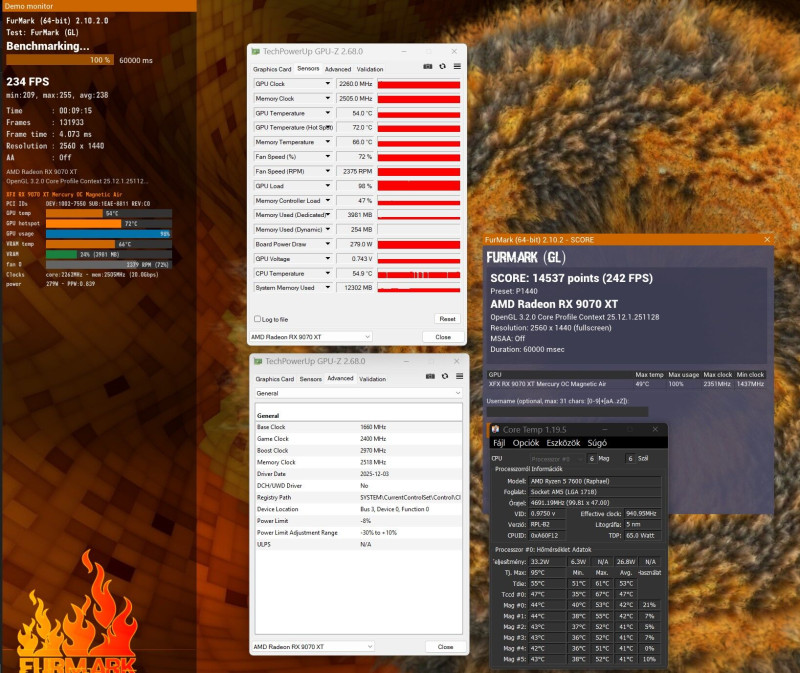Open hamburger menu in GPU-Z Sensors window
This screenshot has height=673, width=800.
pos(457,66)
